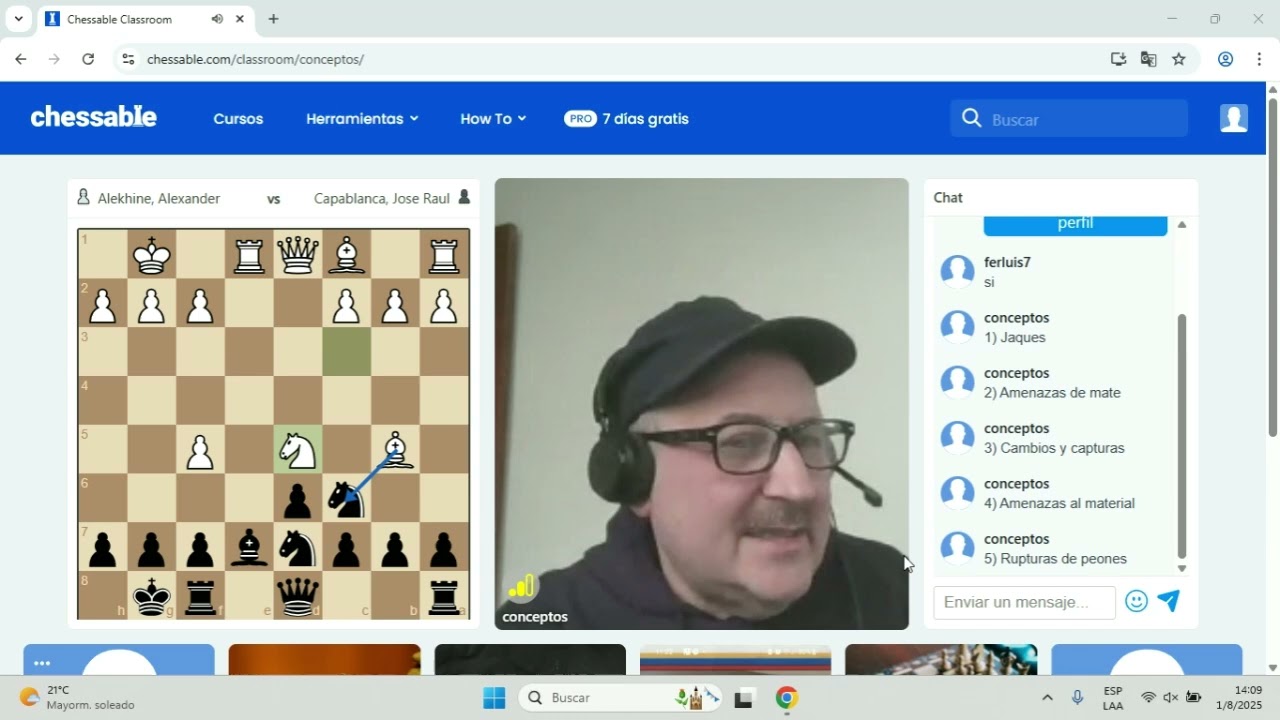Click the message '3) Cambios y capturas'
The image size is (1280, 720).
[1054, 448]
